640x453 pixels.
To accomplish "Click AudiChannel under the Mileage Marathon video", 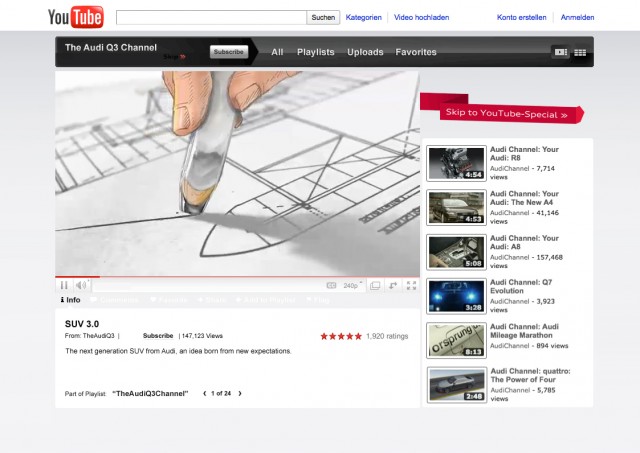I will (509, 346).
